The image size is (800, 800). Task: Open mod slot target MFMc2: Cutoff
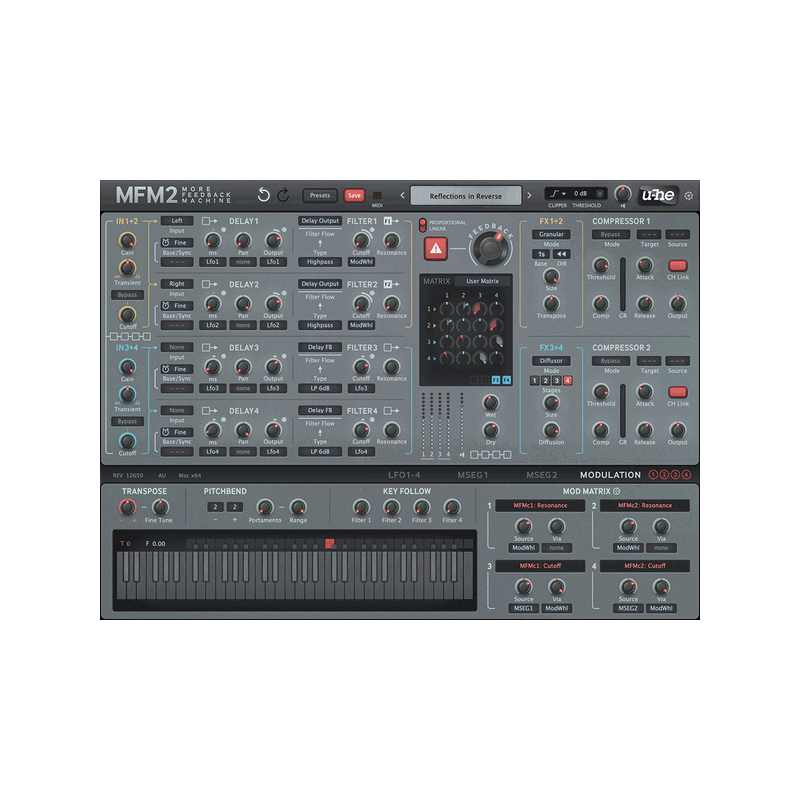645,566
